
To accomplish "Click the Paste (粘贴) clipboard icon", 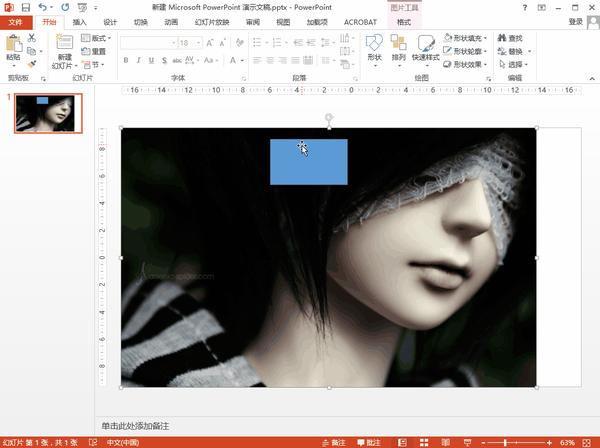I will pyautogui.click(x=13, y=43).
